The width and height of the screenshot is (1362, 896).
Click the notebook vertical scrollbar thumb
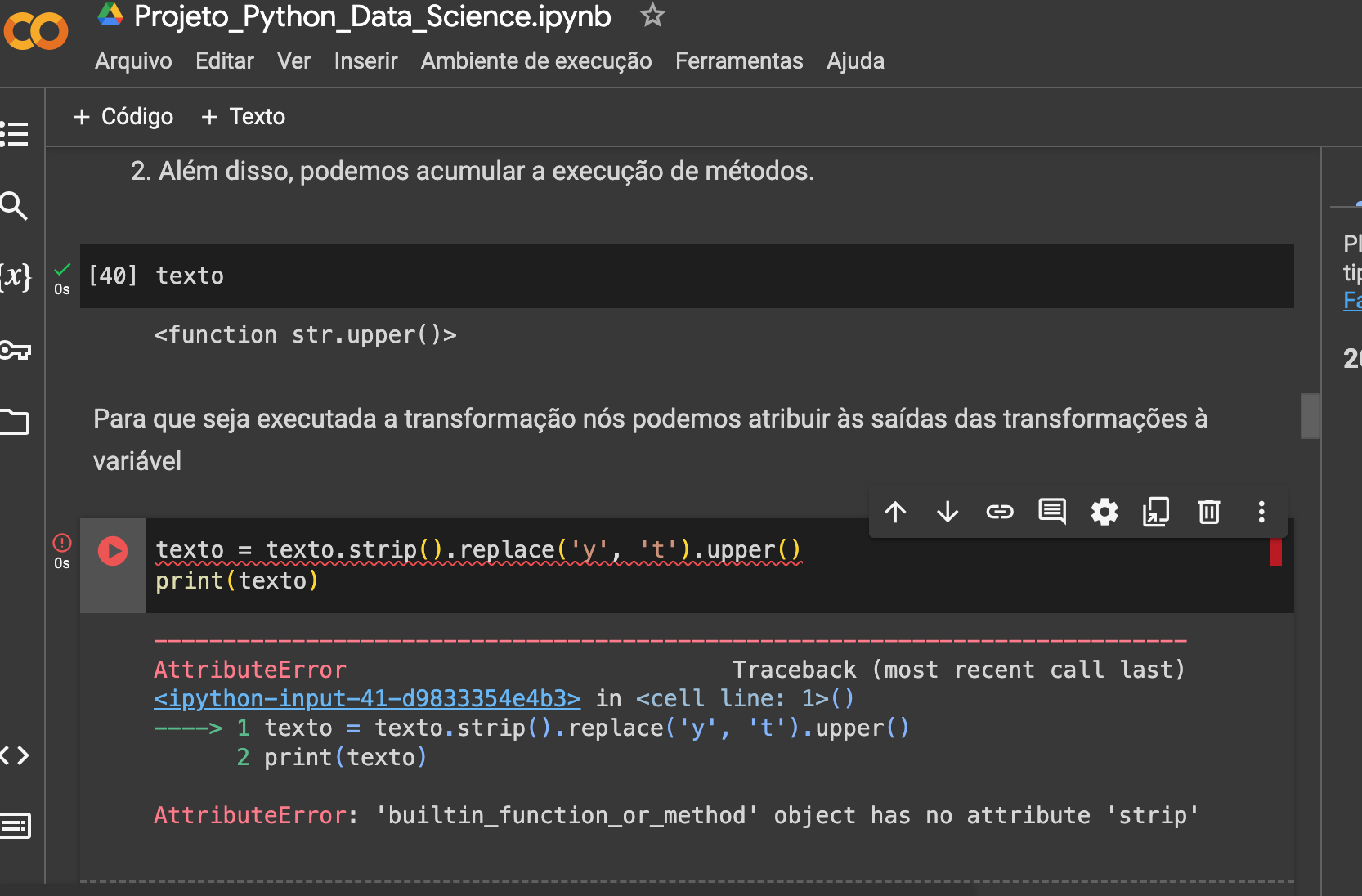[1310, 416]
